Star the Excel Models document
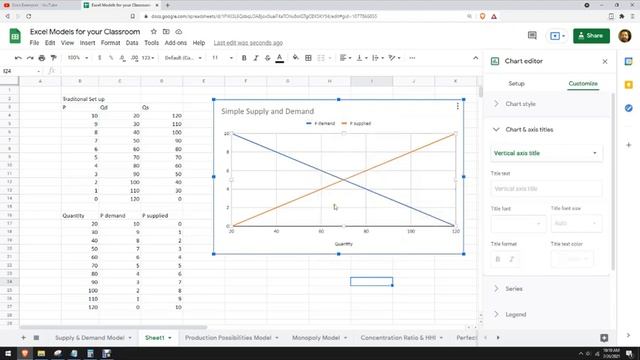The width and height of the screenshot is (640, 360). click(153, 31)
